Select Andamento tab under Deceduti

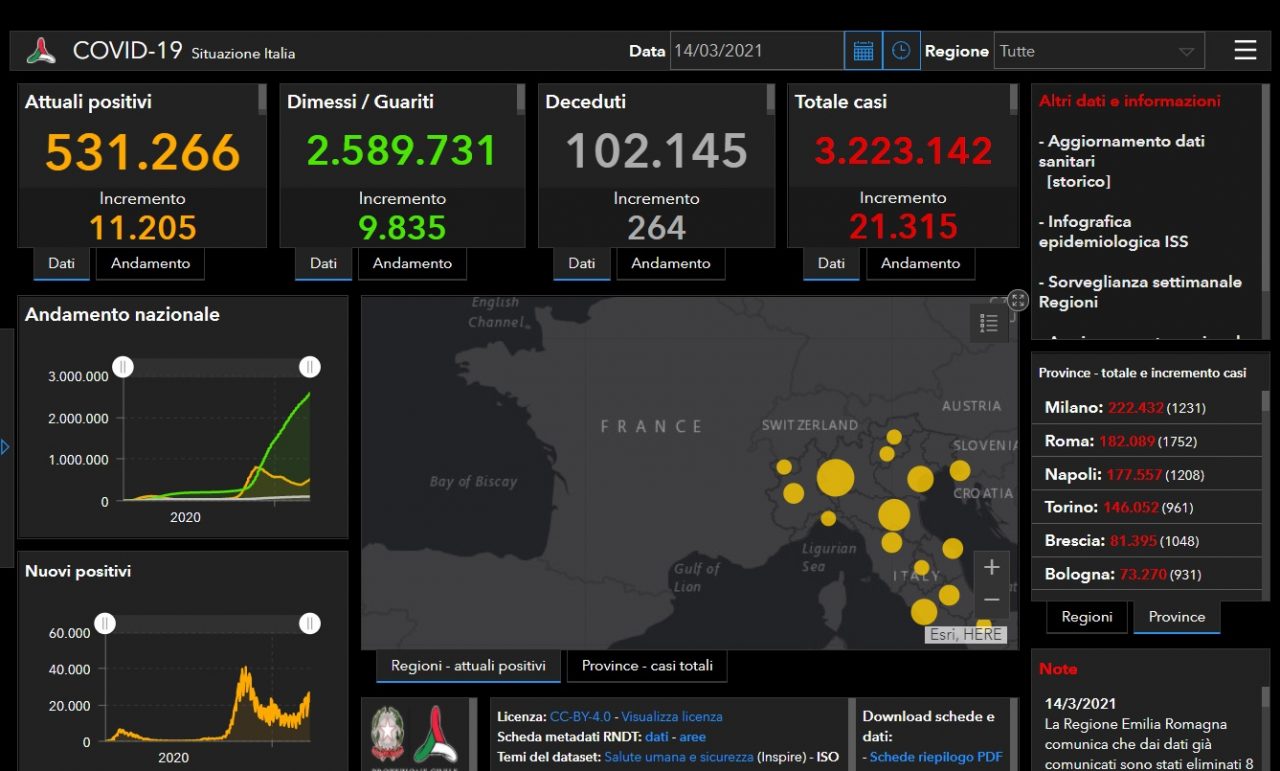point(670,264)
